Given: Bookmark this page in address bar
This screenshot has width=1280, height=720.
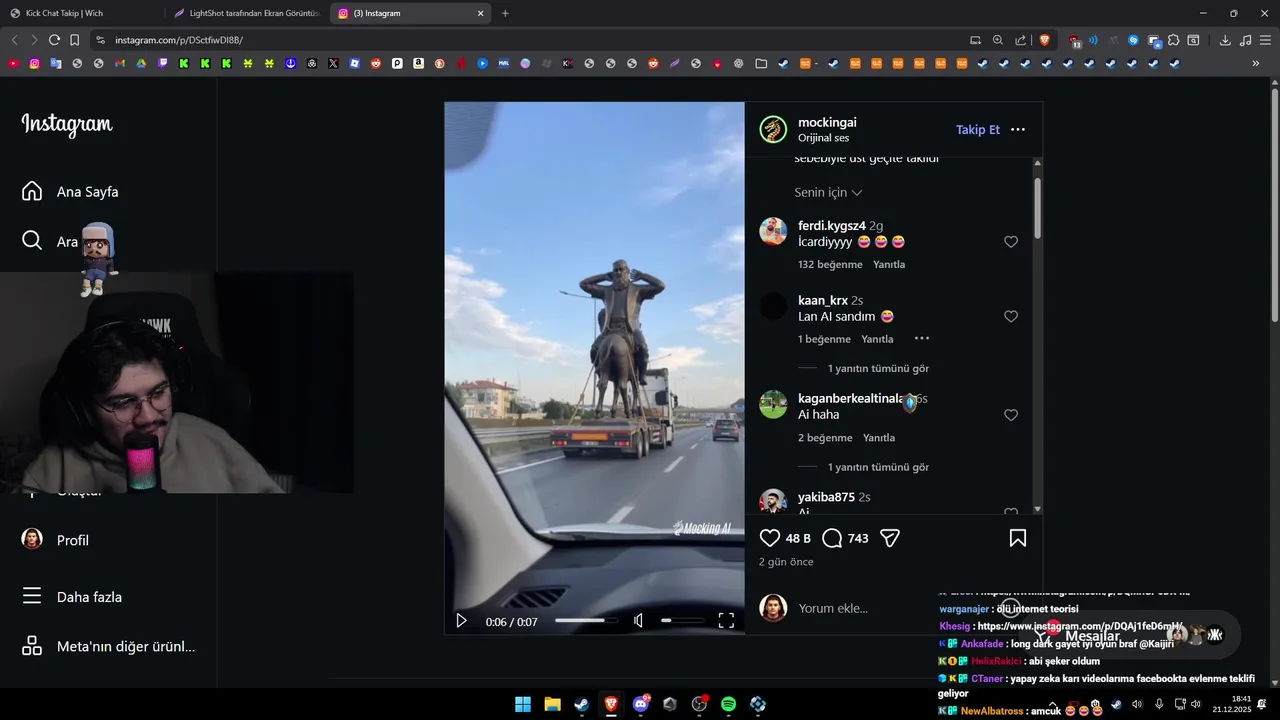Looking at the screenshot, I should 74,40.
